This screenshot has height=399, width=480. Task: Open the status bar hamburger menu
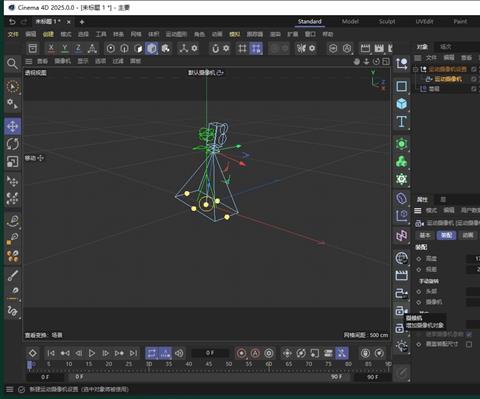coord(10,389)
